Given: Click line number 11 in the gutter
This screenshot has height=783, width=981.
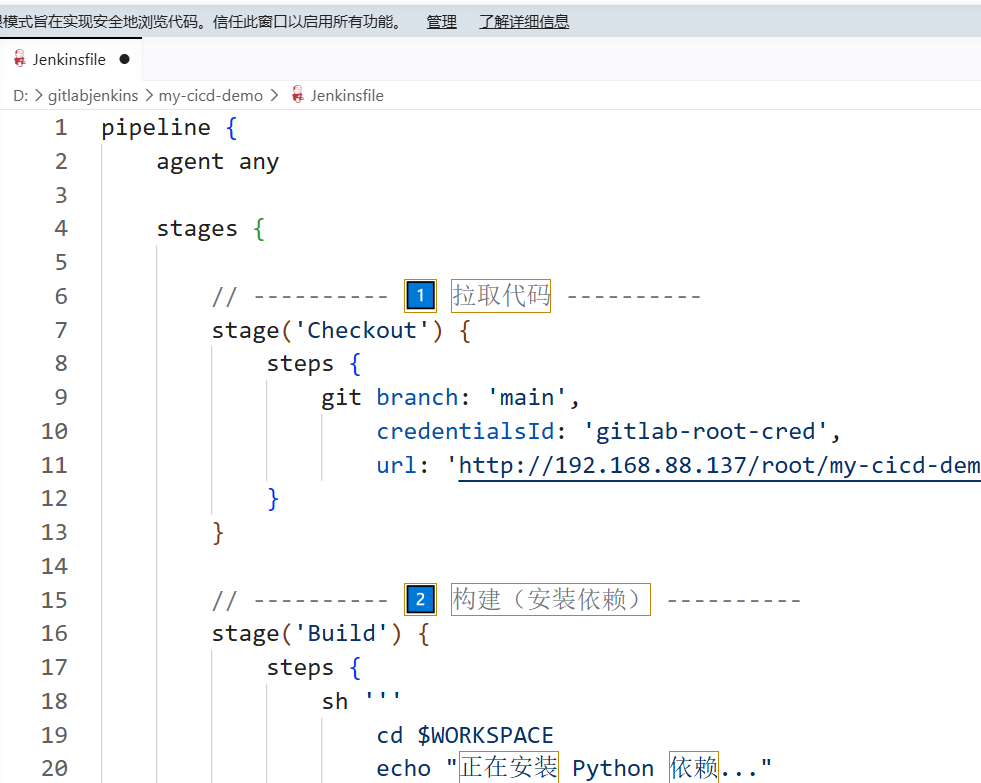Looking at the screenshot, I should click(x=54, y=465).
